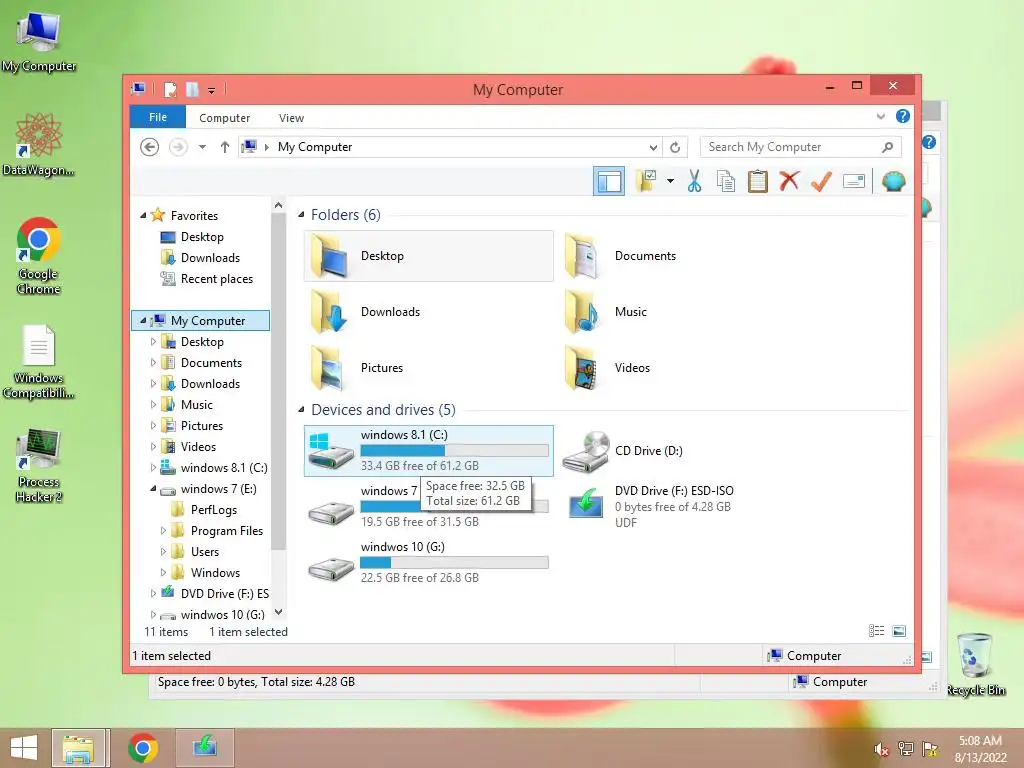This screenshot has height=768, width=1024.
Task: Switch to large icons view toggle
Action: [899, 631]
